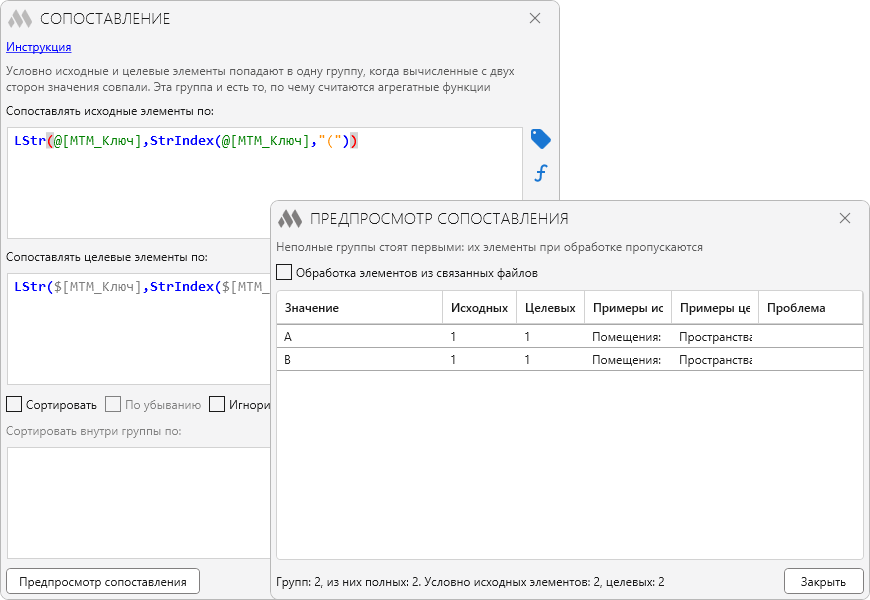870x600 pixels.
Task: Enable the Сортировать checkbox
Action: pyautogui.click(x=14, y=404)
